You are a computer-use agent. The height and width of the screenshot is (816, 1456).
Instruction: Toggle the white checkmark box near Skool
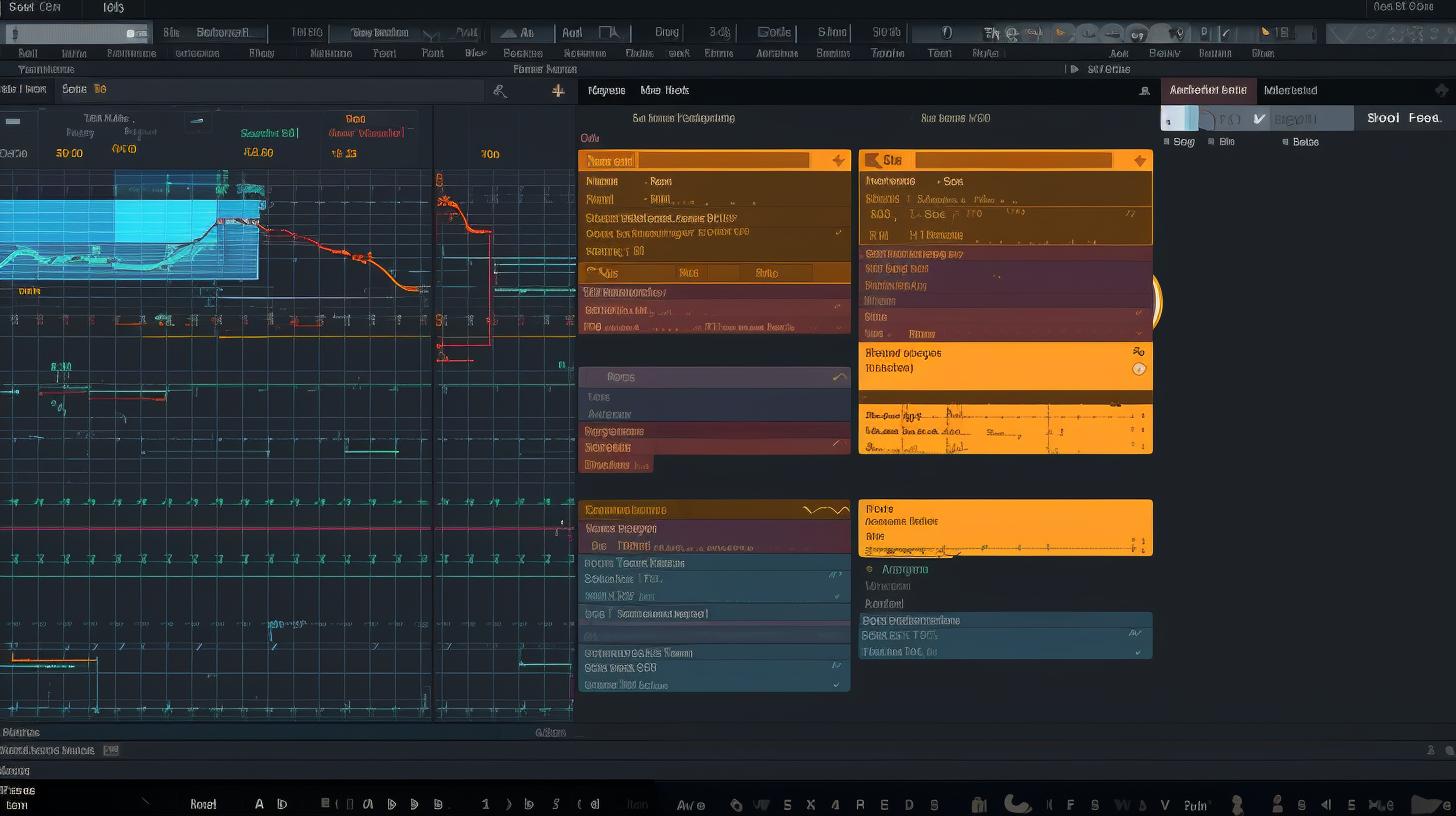click(1259, 119)
